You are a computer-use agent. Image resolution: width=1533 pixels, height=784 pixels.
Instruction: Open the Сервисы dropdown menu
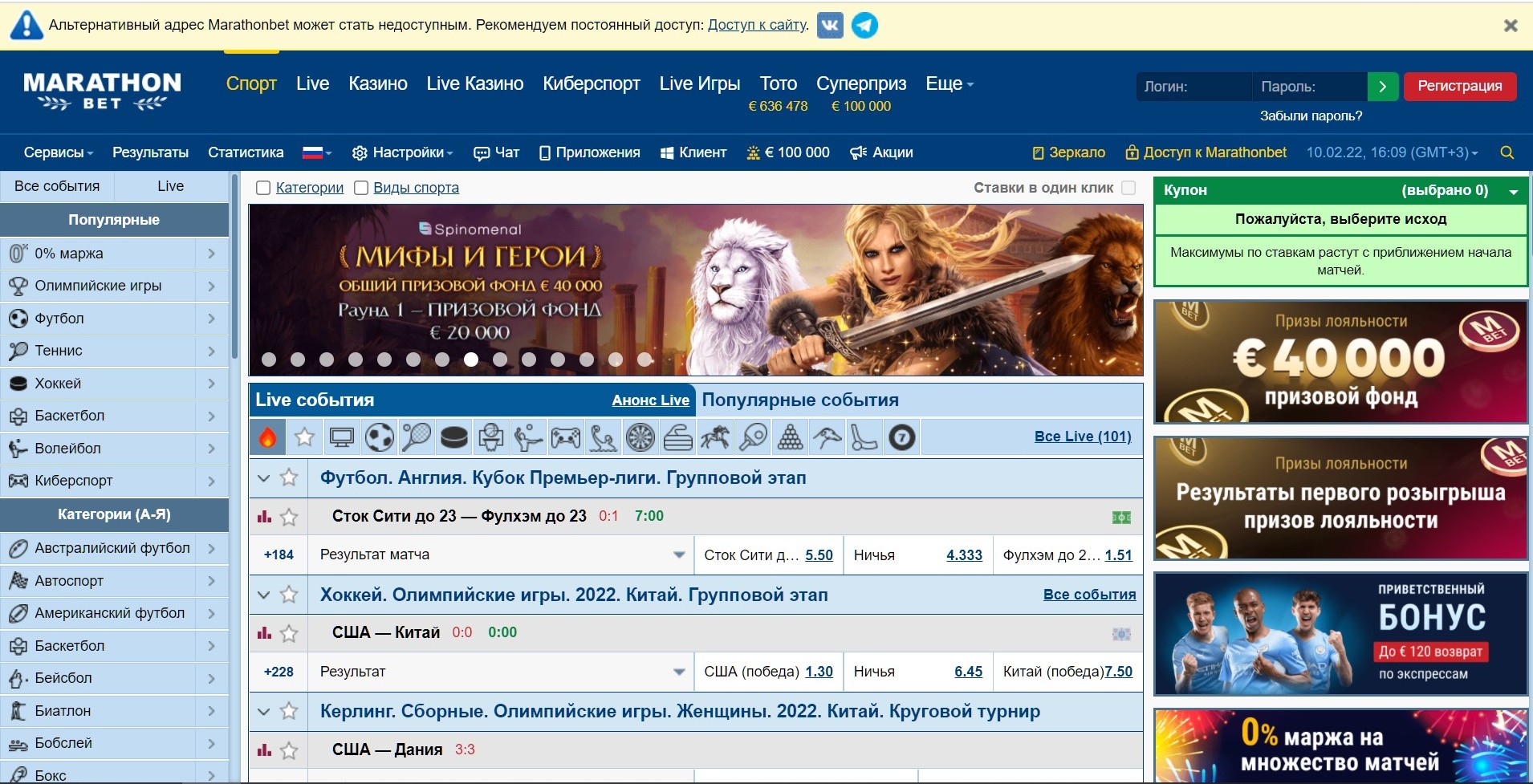[x=59, y=152]
